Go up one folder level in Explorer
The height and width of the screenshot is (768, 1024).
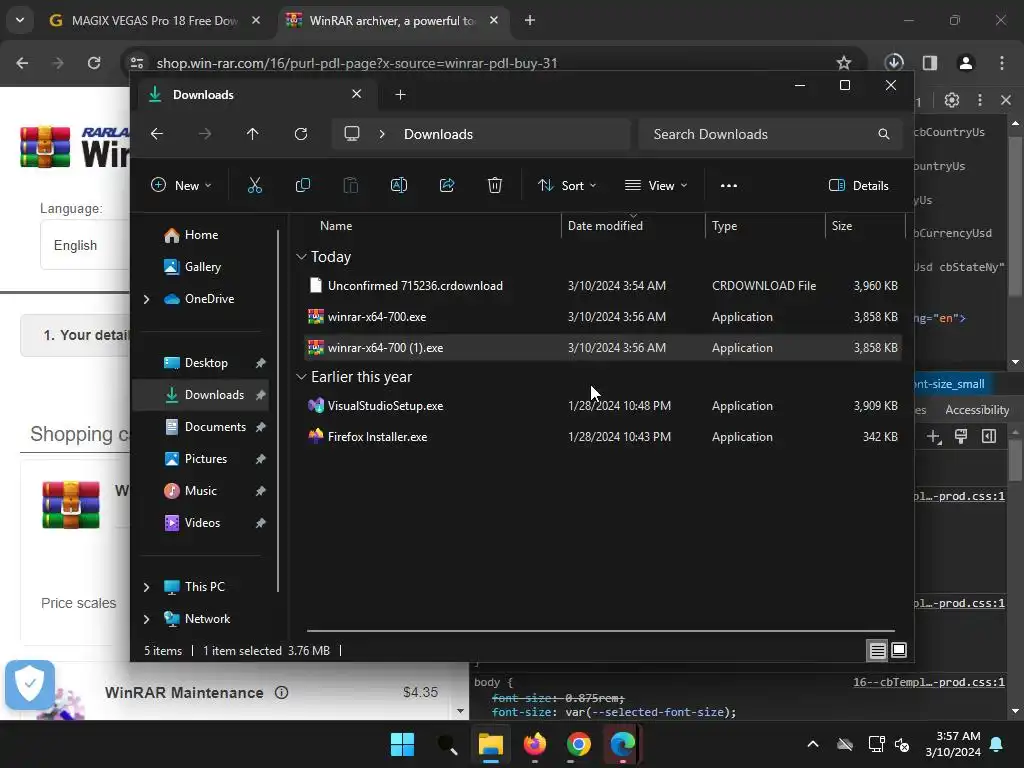253,134
